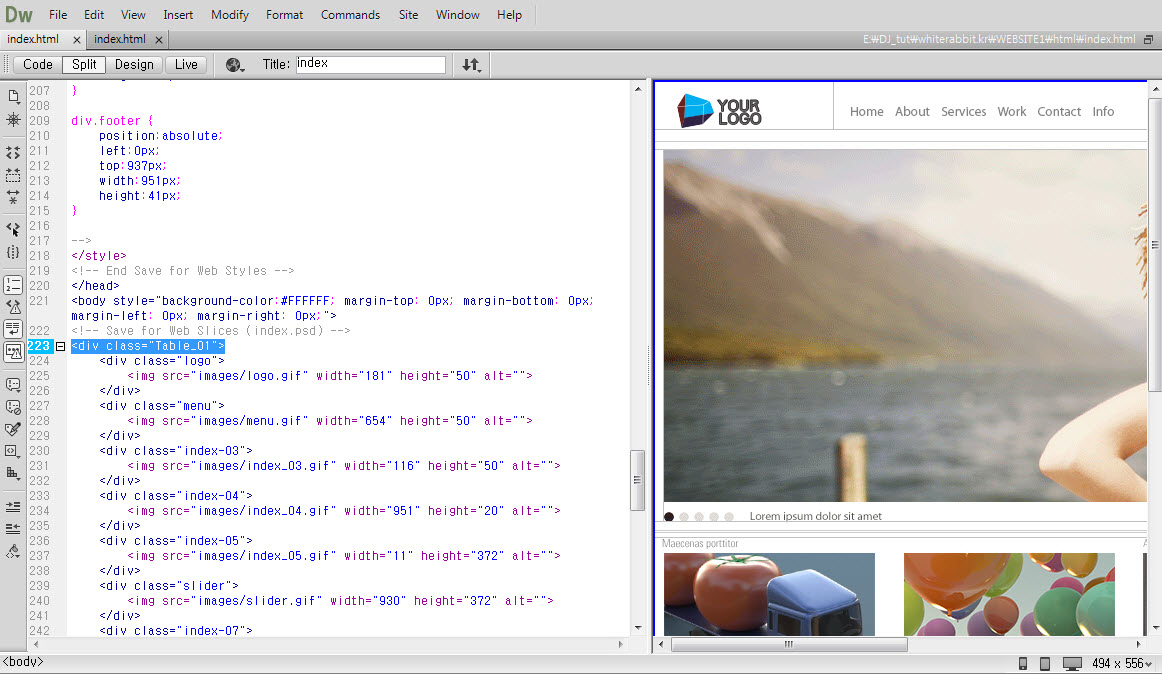Collapse the code block at line 223
Image resolution: width=1162 pixels, height=674 pixels.
coord(60,346)
